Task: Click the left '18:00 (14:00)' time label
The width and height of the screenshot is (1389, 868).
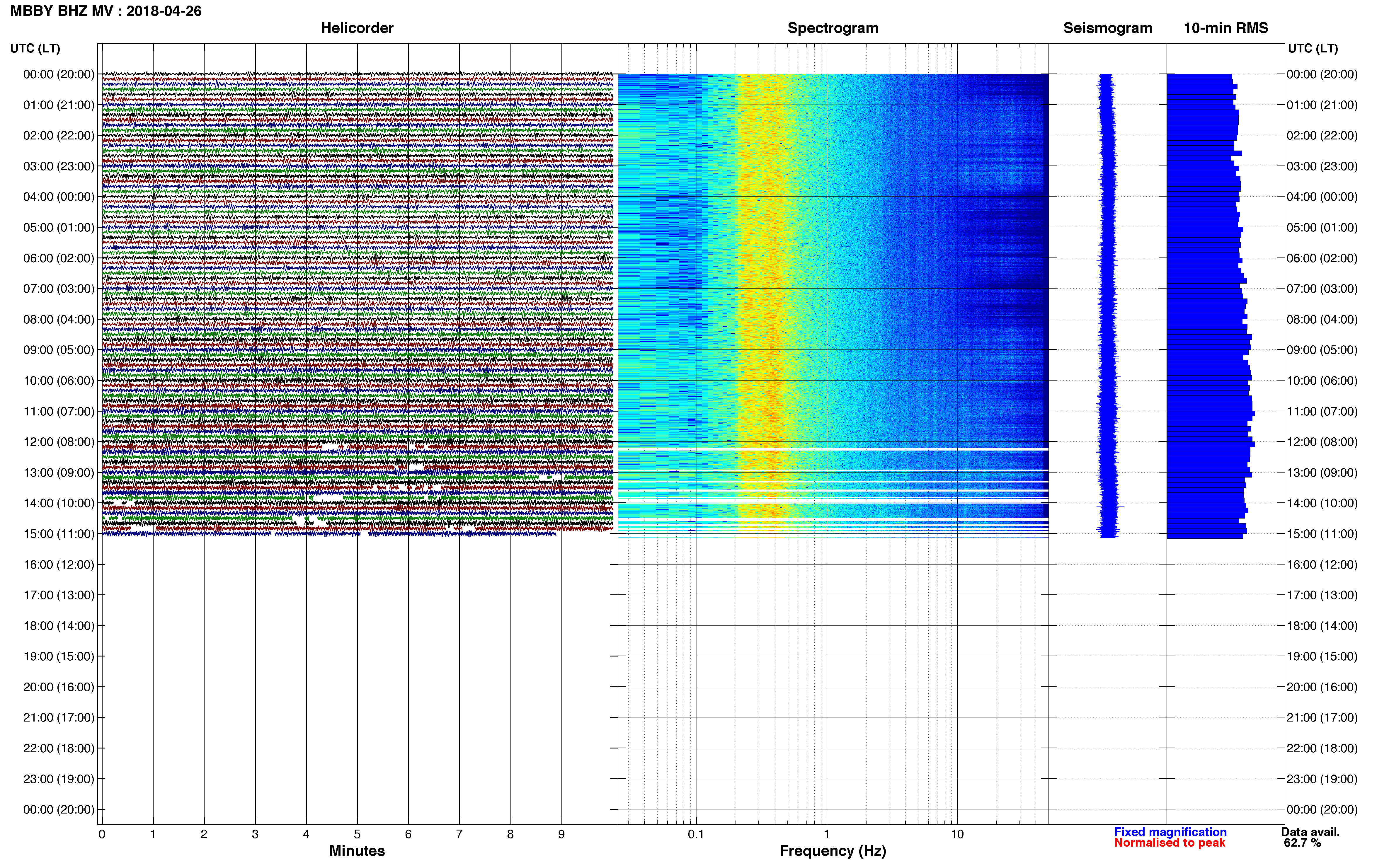Action: click(59, 626)
